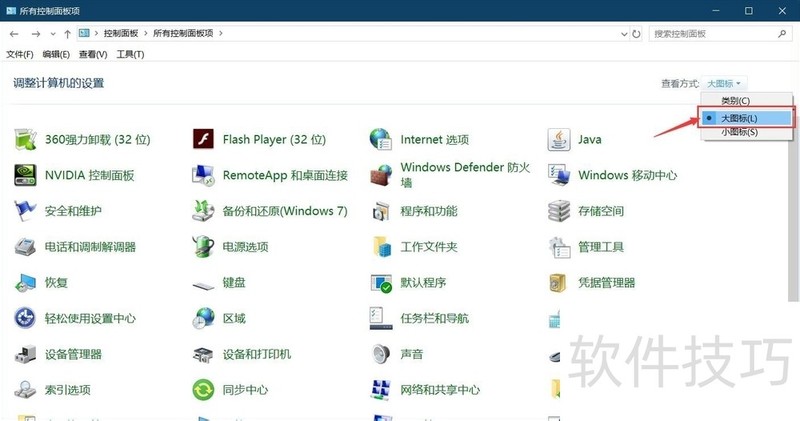Click the search magnifier icon
The height and width of the screenshot is (421, 800).
(782, 34)
